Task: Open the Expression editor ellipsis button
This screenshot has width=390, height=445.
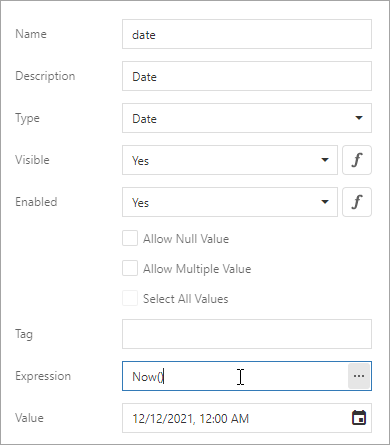Action: [359, 376]
